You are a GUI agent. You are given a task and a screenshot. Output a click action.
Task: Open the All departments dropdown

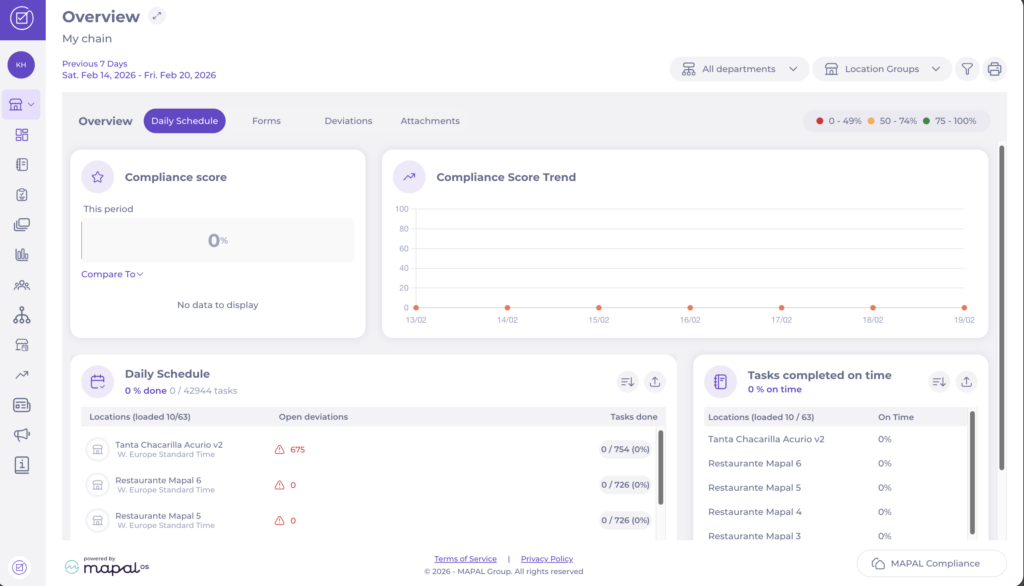(x=739, y=69)
